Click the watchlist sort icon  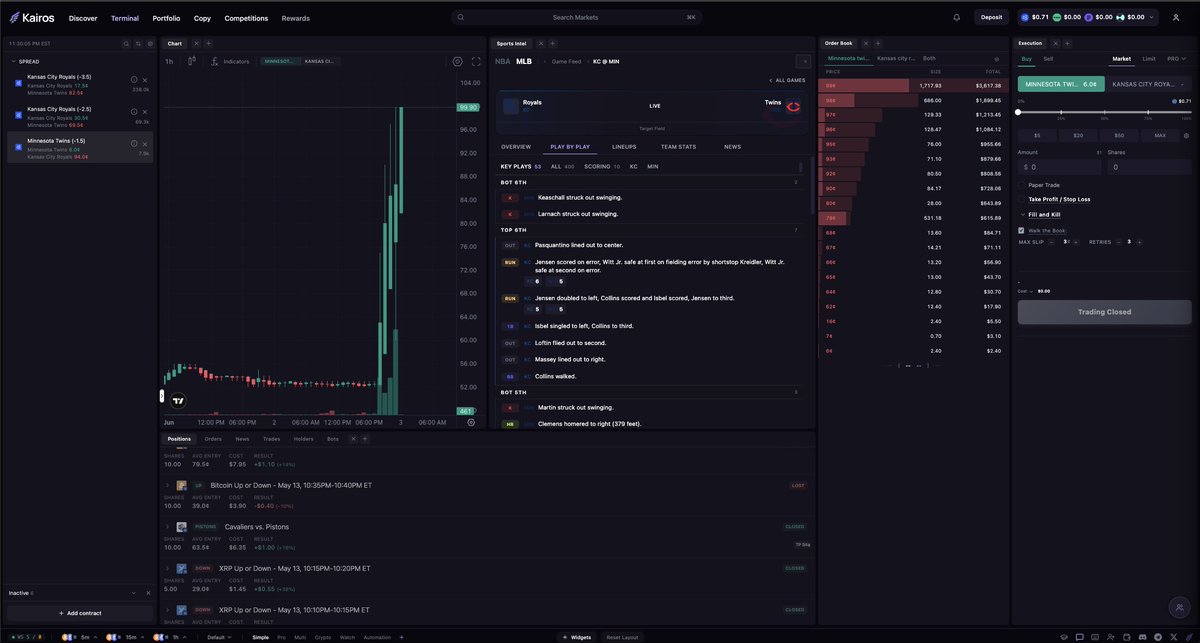138,44
